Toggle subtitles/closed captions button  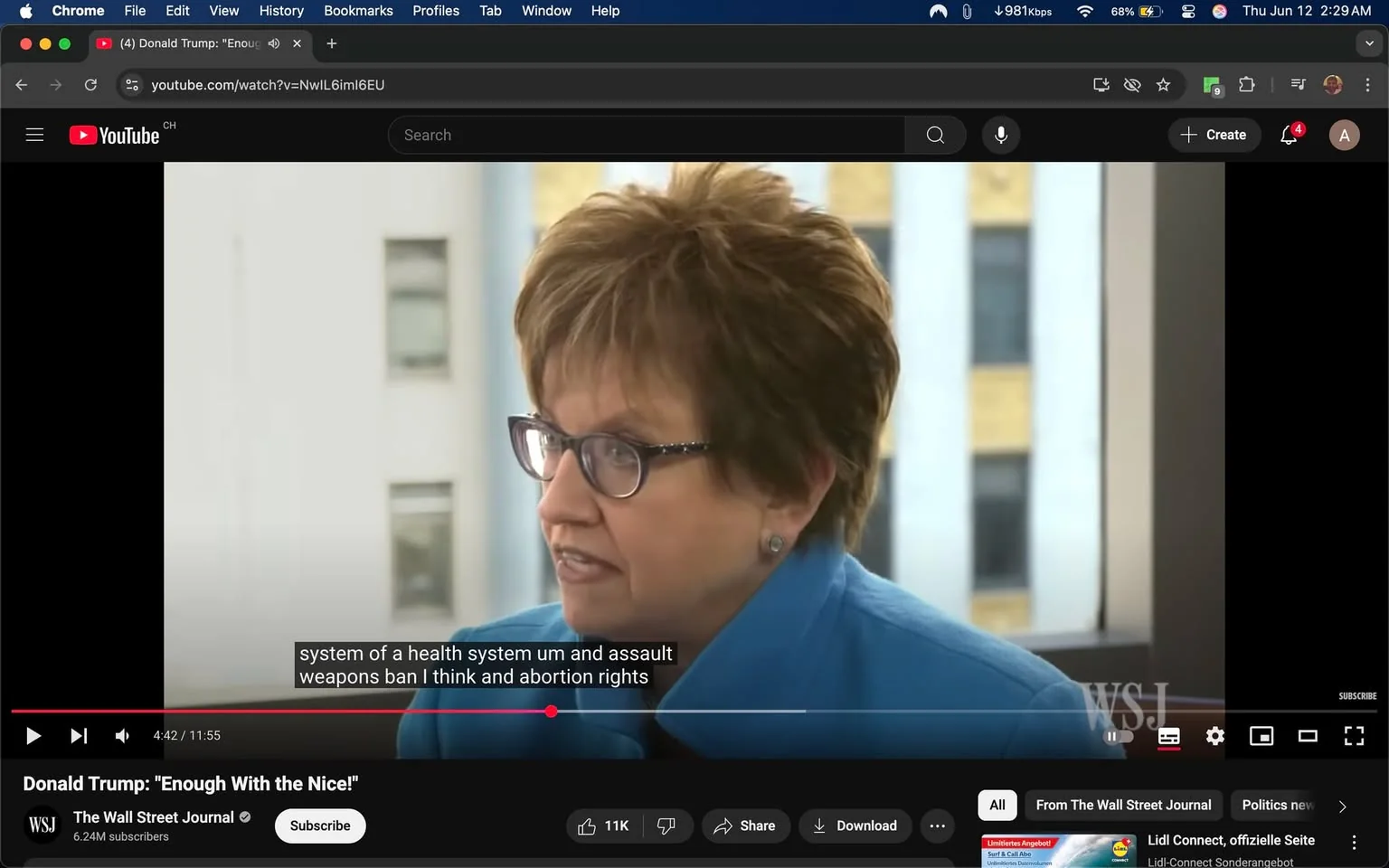coord(1168,736)
